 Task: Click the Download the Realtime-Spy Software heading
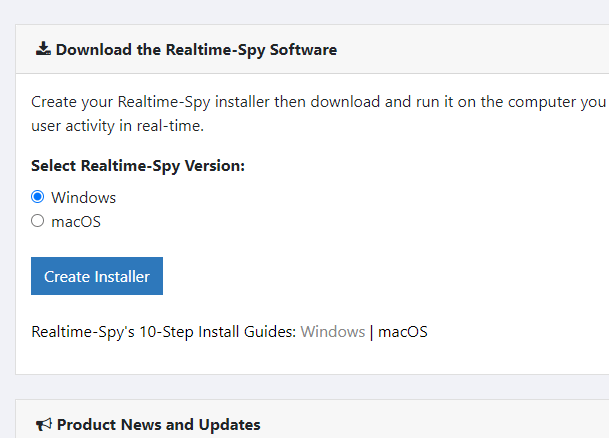tap(196, 50)
